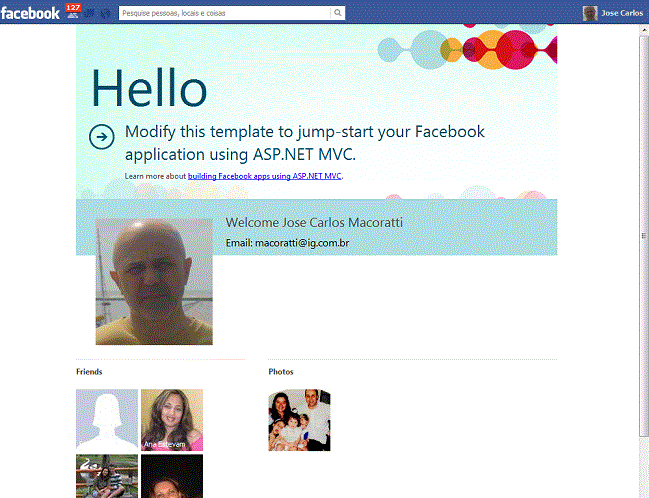Click the vertical scrollbar thumb

[644, 235]
